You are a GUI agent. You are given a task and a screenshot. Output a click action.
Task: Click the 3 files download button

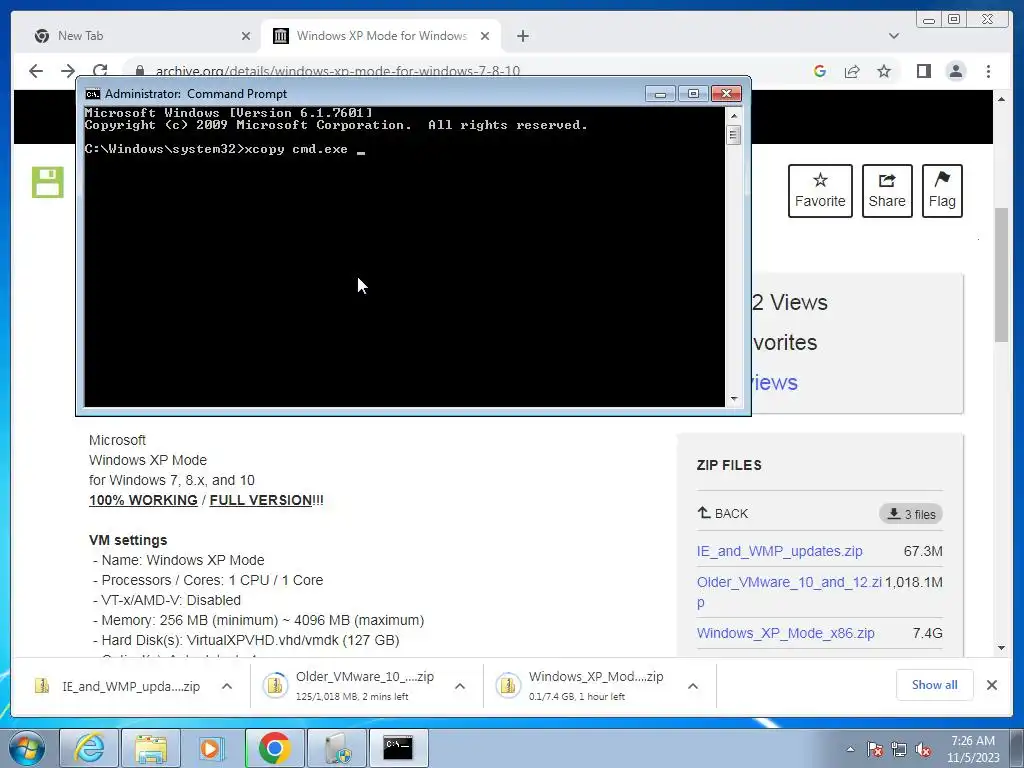(911, 514)
